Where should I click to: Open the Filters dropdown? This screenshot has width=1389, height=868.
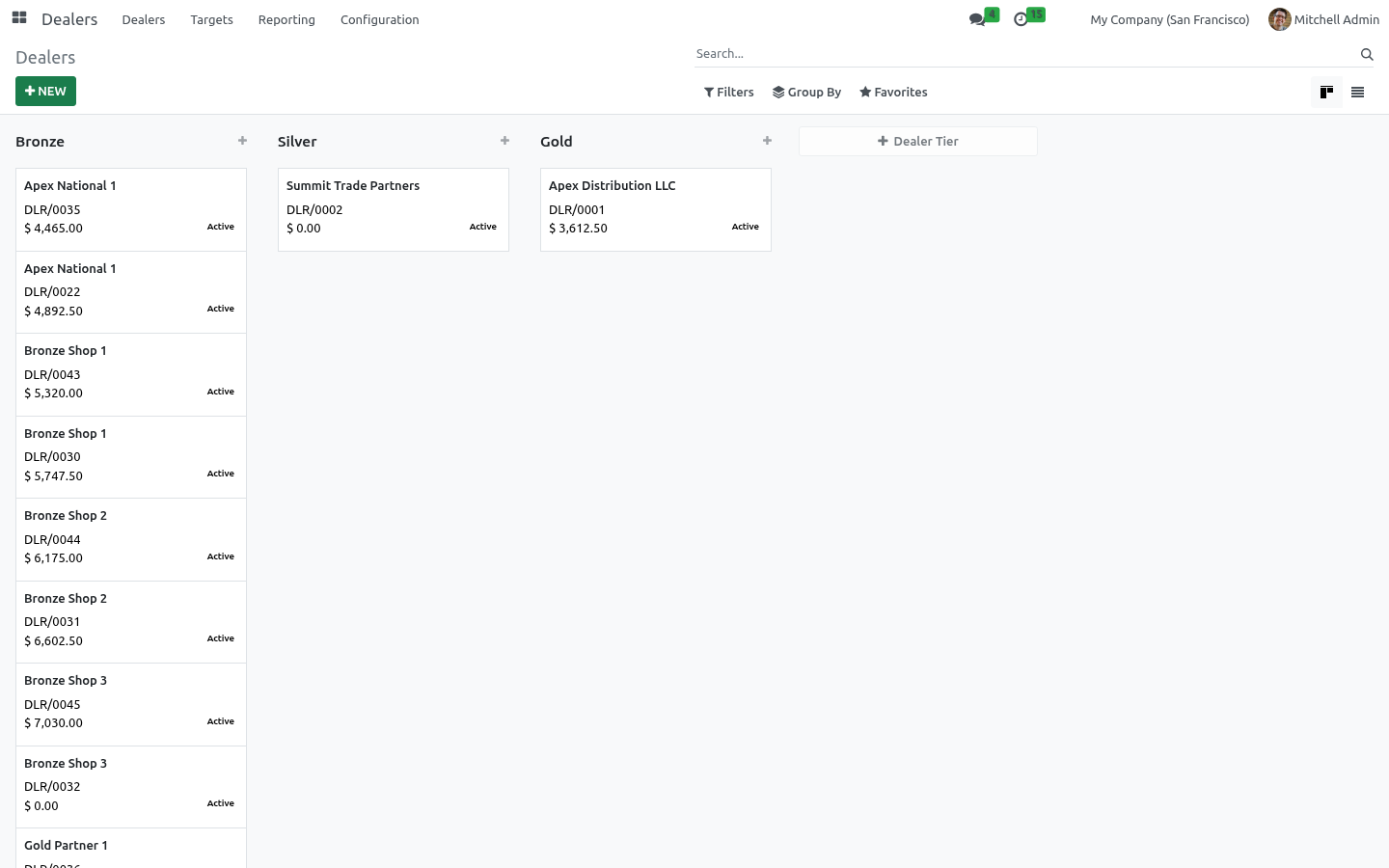click(729, 93)
